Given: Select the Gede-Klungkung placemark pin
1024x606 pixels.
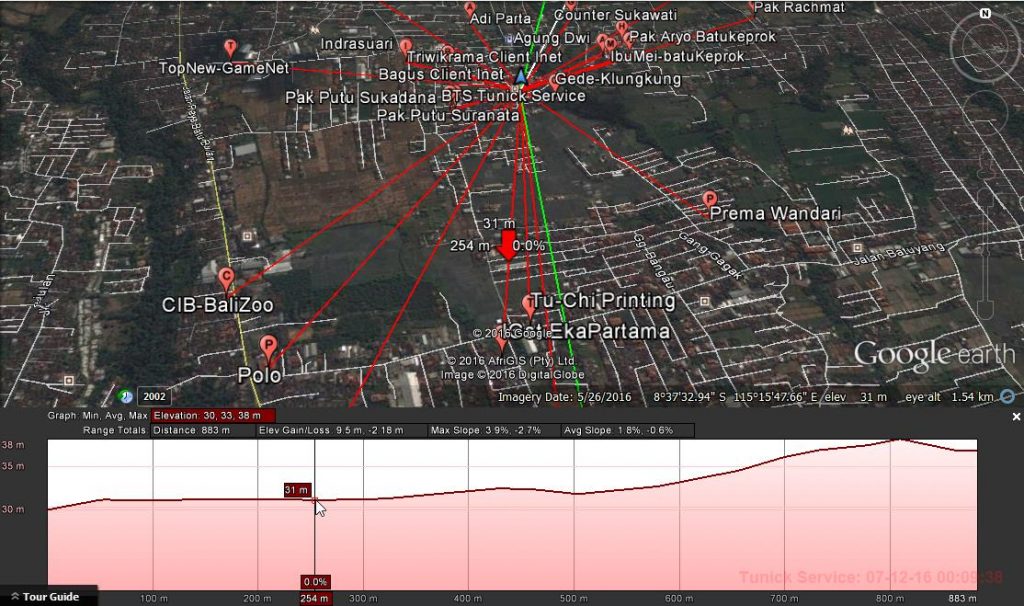Looking at the screenshot, I should click(x=554, y=82).
